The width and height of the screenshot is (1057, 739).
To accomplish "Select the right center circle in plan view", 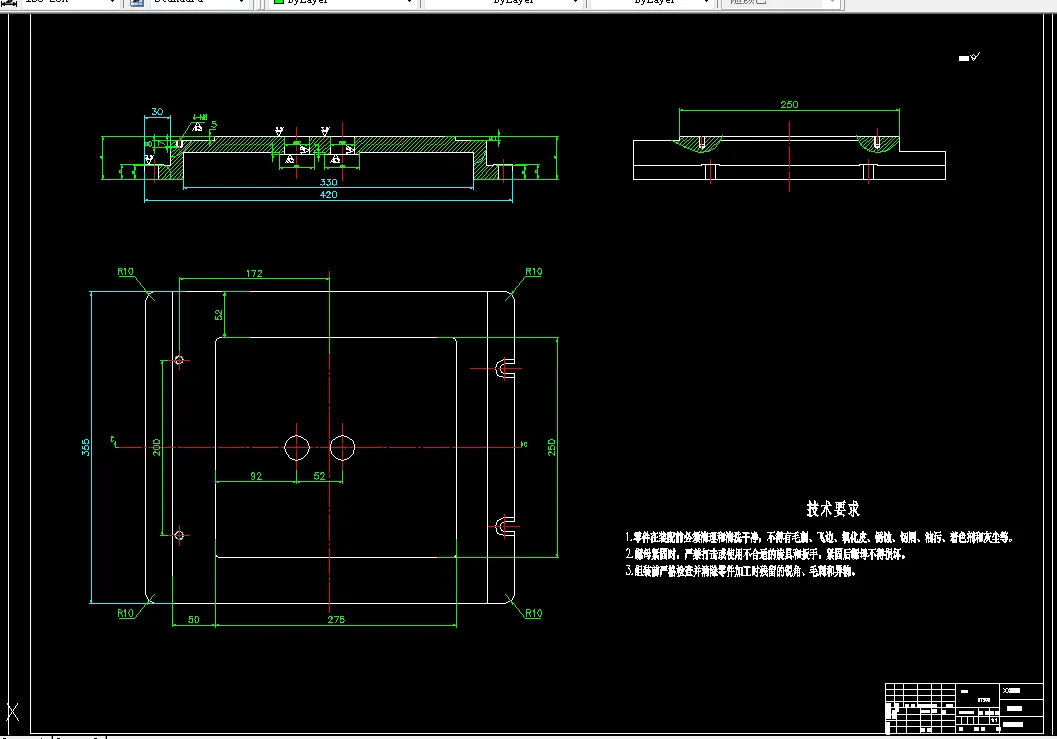I will point(342,447).
